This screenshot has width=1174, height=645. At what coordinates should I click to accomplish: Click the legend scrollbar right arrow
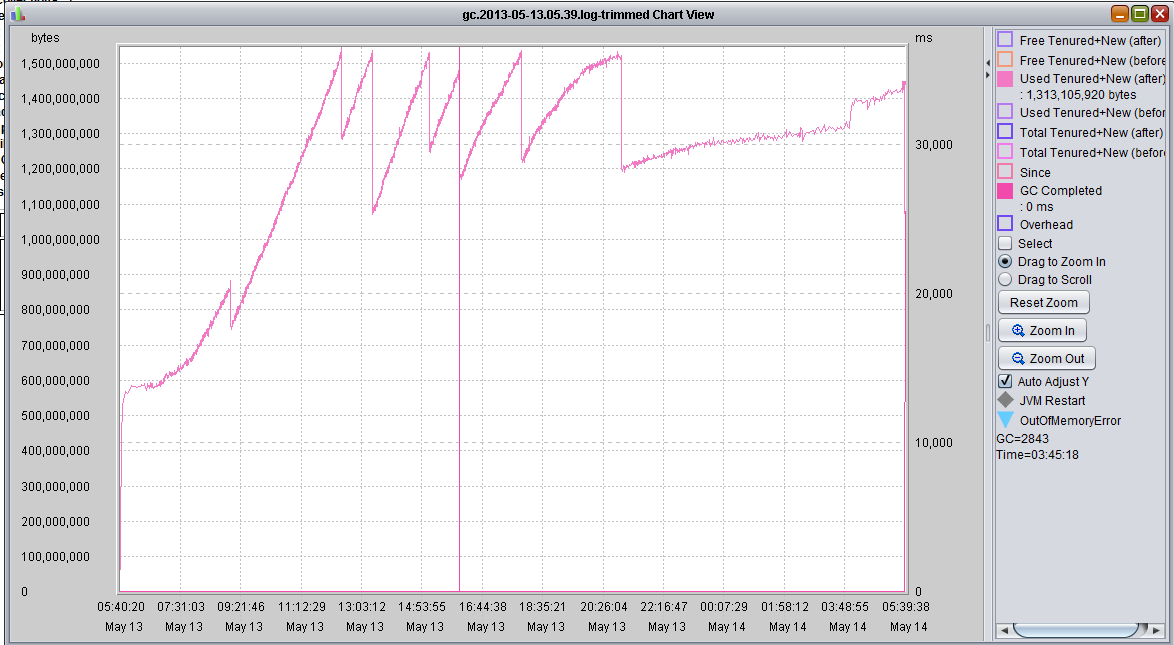coord(1157,631)
